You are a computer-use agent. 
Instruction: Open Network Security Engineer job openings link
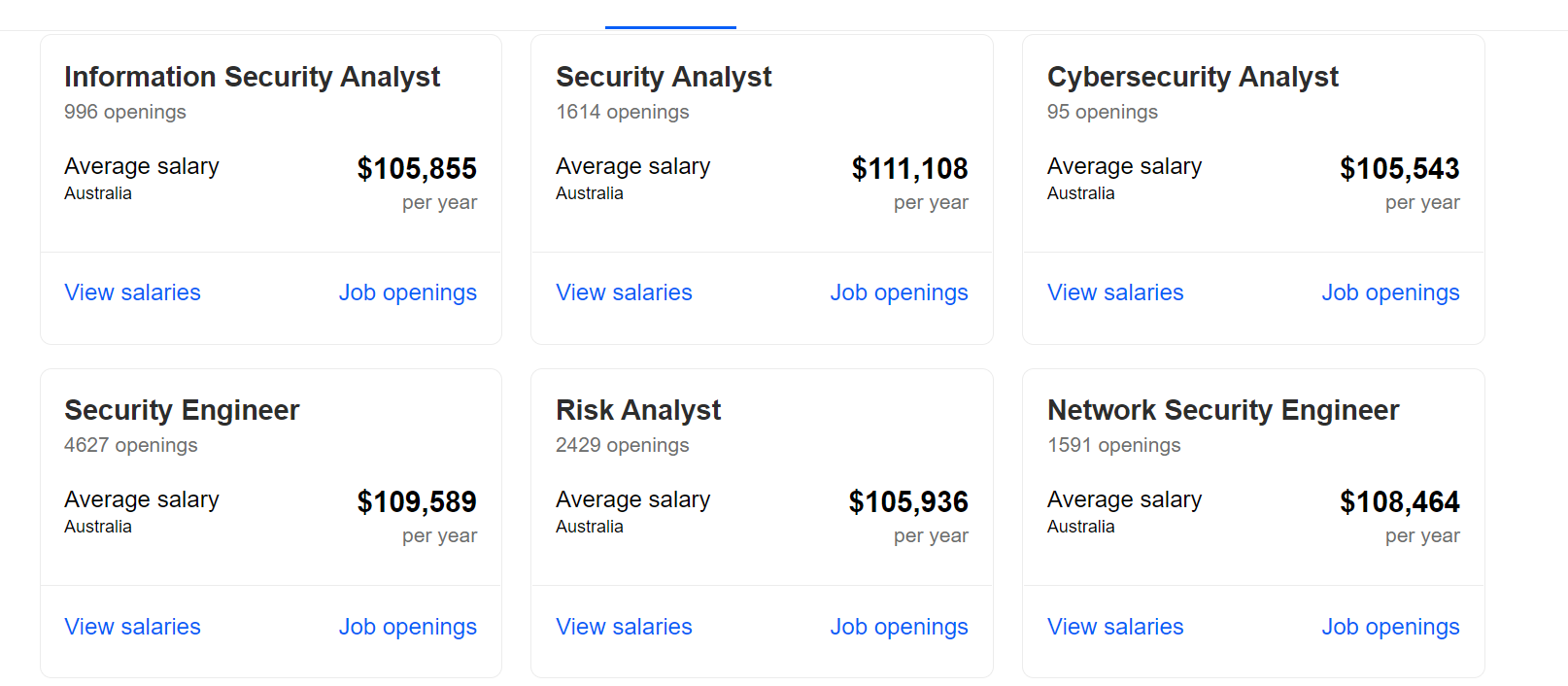click(1390, 627)
